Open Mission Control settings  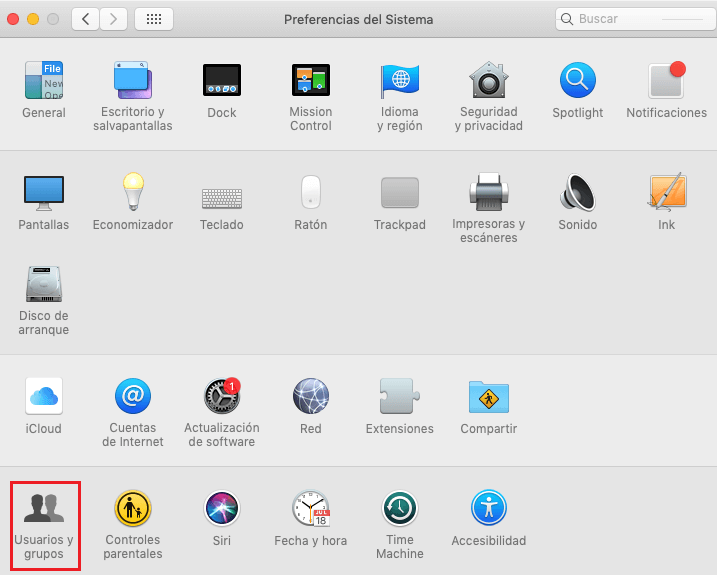point(310,80)
